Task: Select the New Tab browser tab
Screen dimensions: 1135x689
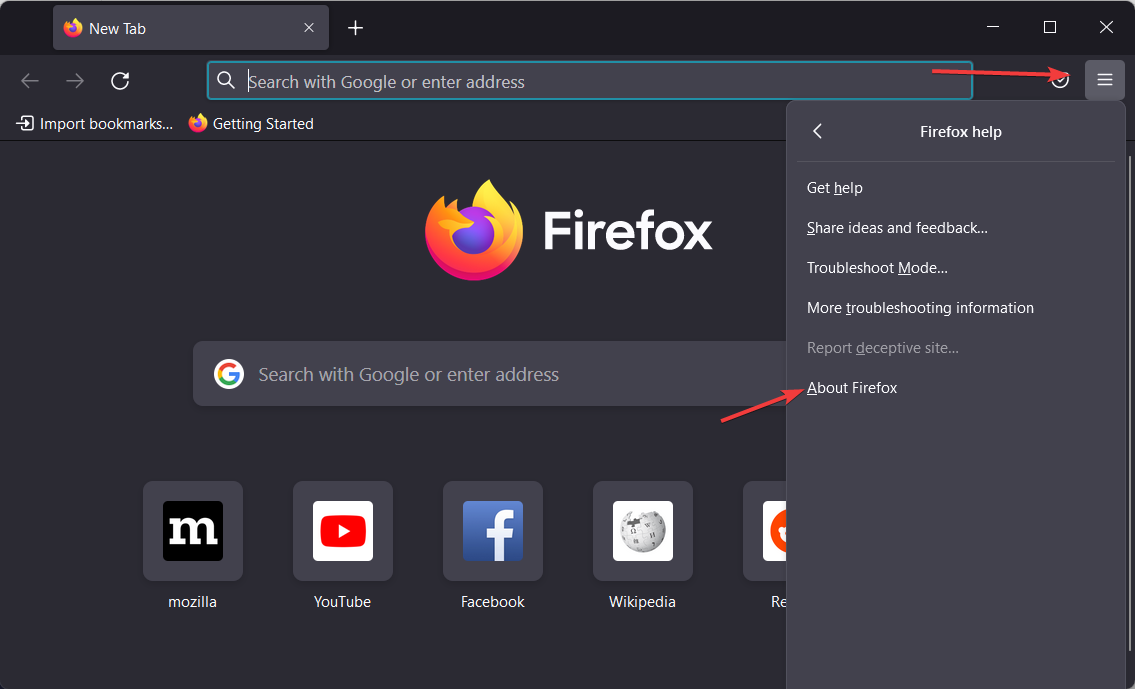Action: [191, 28]
